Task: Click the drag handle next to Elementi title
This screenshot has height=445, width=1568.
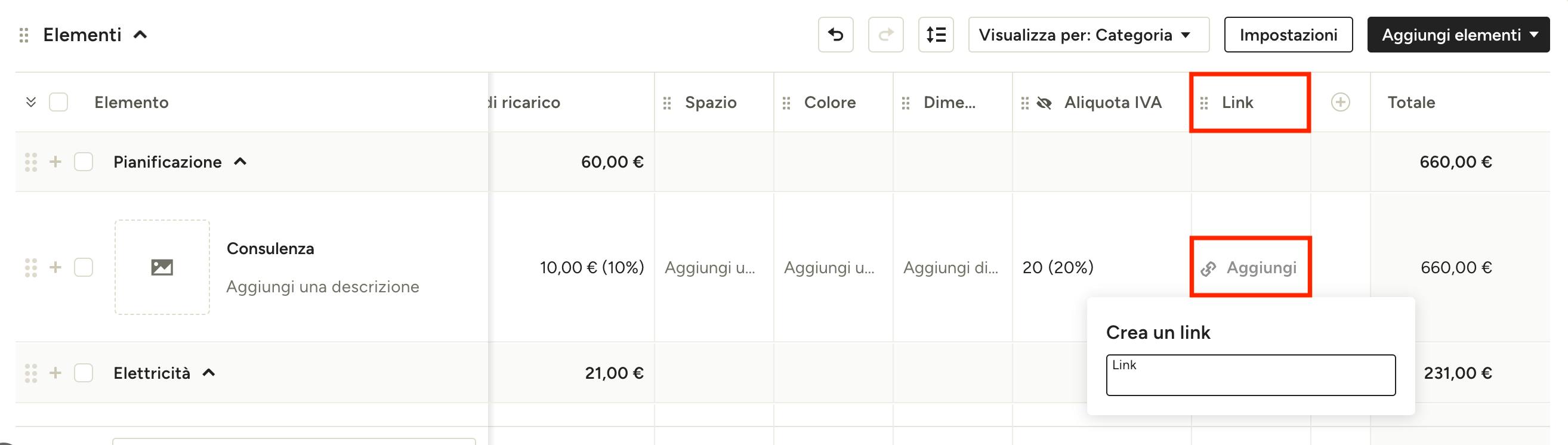Action: (x=24, y=35)
